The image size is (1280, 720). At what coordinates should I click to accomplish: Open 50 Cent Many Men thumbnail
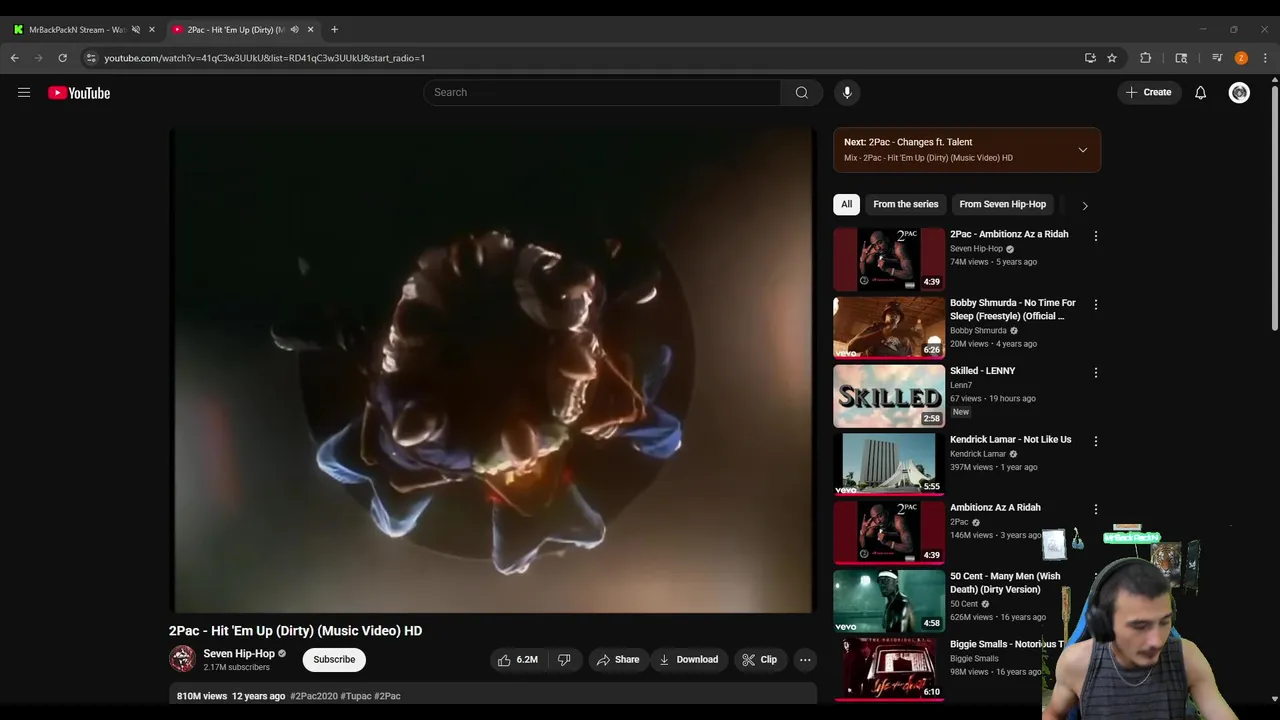pos(889,601)
